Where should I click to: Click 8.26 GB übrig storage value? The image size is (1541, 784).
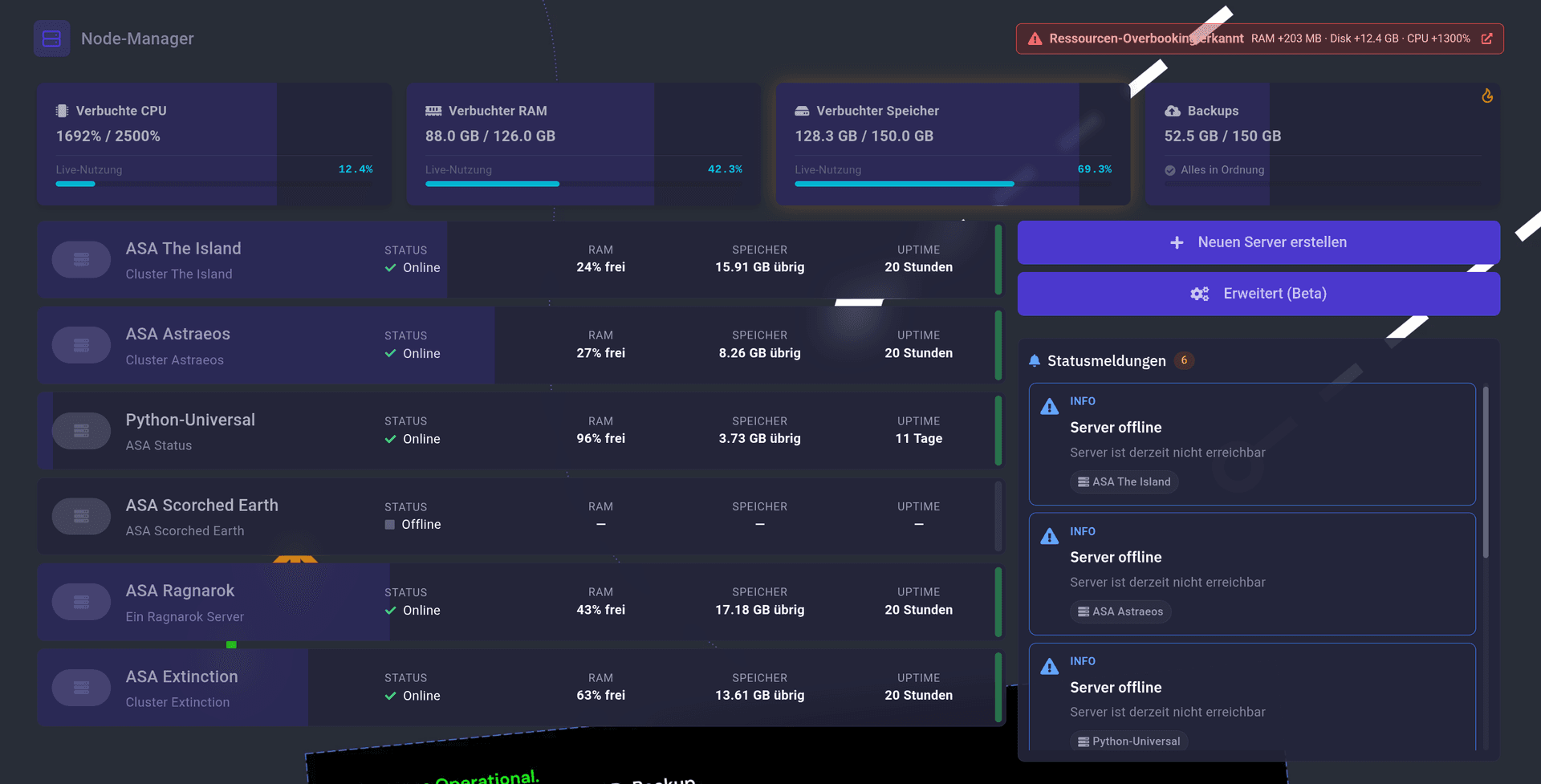(759, 353)
